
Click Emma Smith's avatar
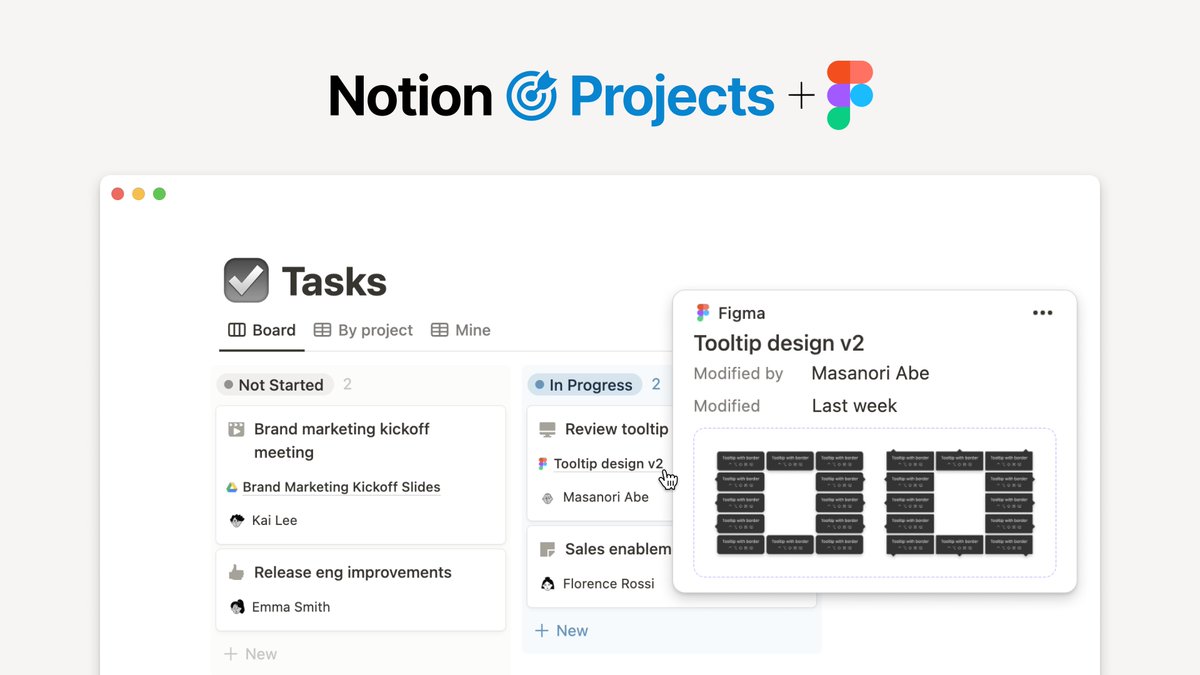237,607
